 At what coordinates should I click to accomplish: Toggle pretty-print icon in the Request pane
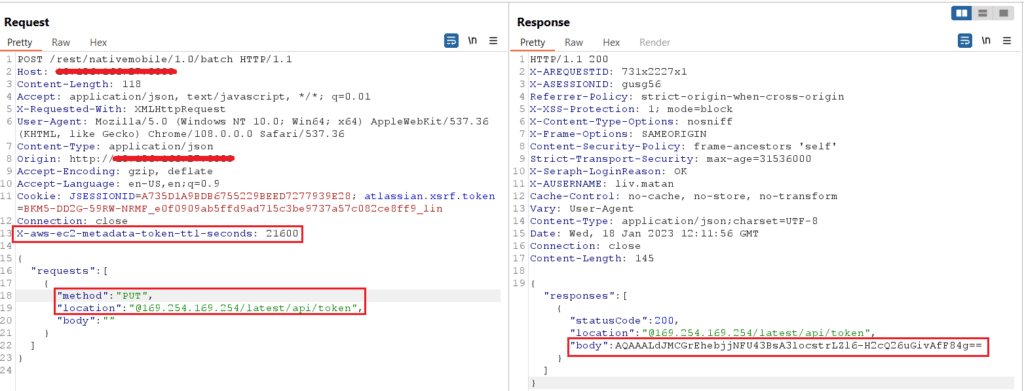(x=451, y=41)
